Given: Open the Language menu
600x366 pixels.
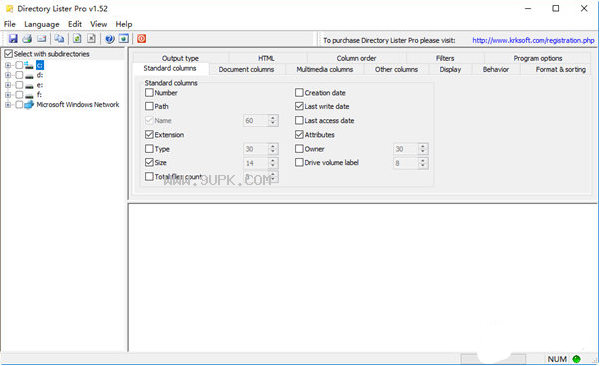Looking at the screenshot, I should 42,24.
